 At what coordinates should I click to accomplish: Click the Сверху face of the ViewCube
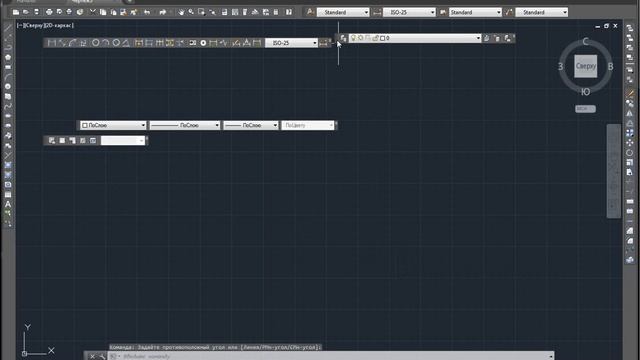586,66
